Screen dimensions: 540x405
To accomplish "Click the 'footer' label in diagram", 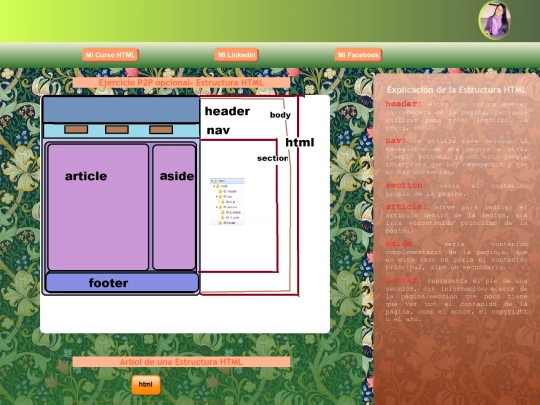I will [108, 283].
